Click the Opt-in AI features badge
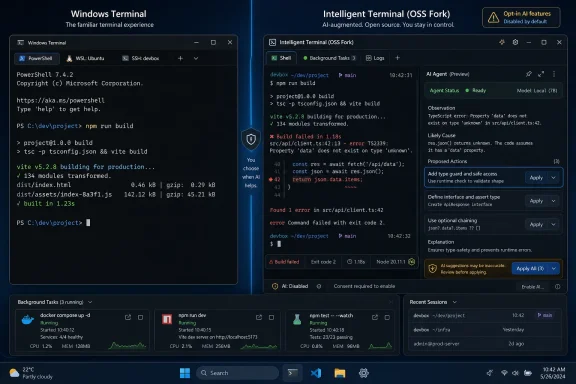The height and width of the screenshot is (384, 576). [x=521, y=17]
